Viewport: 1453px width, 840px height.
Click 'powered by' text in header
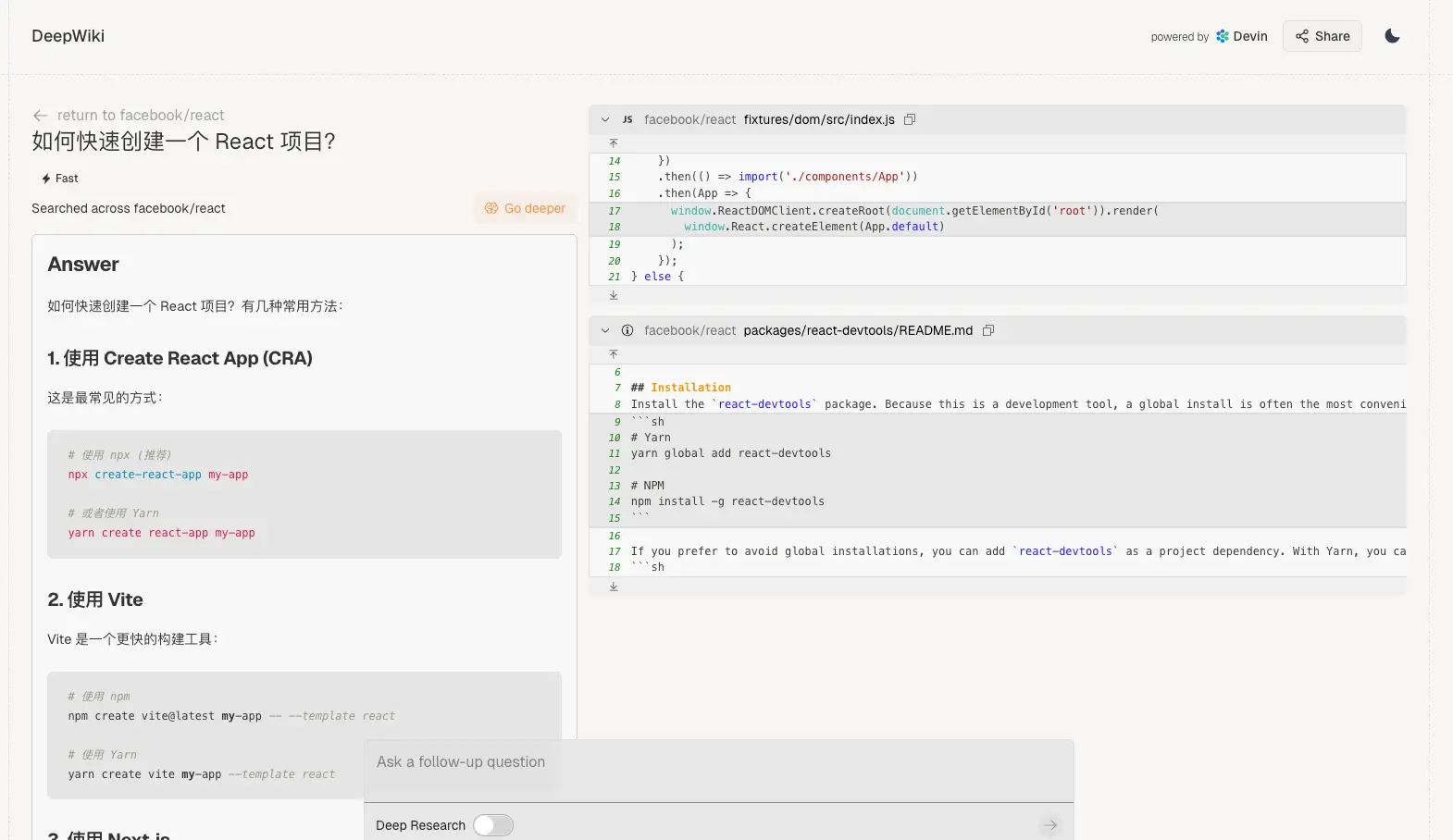click(x=1180, y=37)
